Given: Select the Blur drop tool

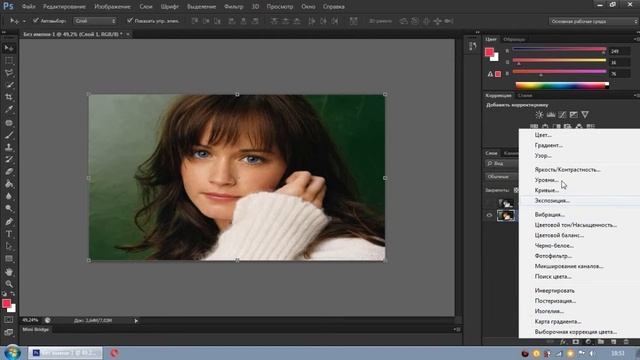Looking at the screenshot, I should (9, 196).
